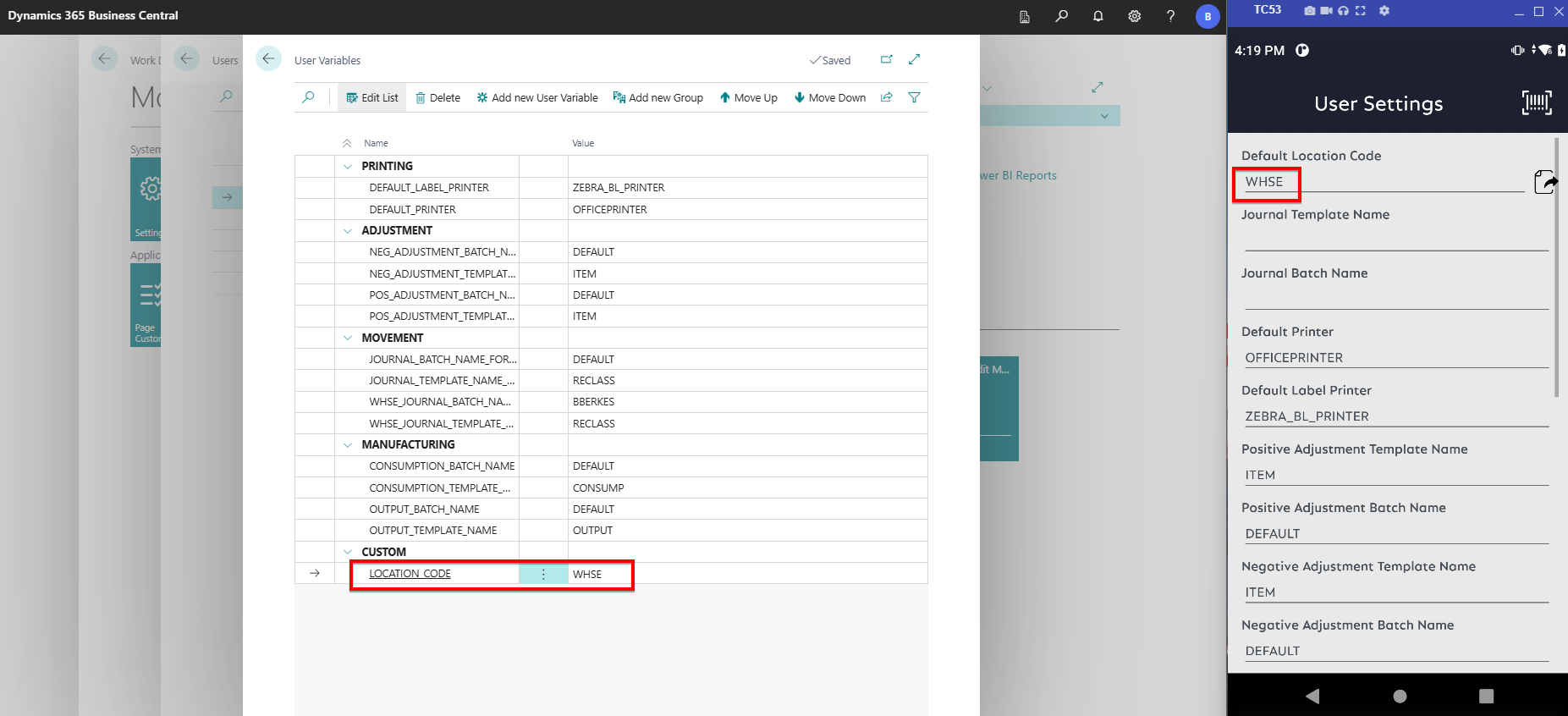
Task: Click Add new User Variable
Action: coord(536,97)
